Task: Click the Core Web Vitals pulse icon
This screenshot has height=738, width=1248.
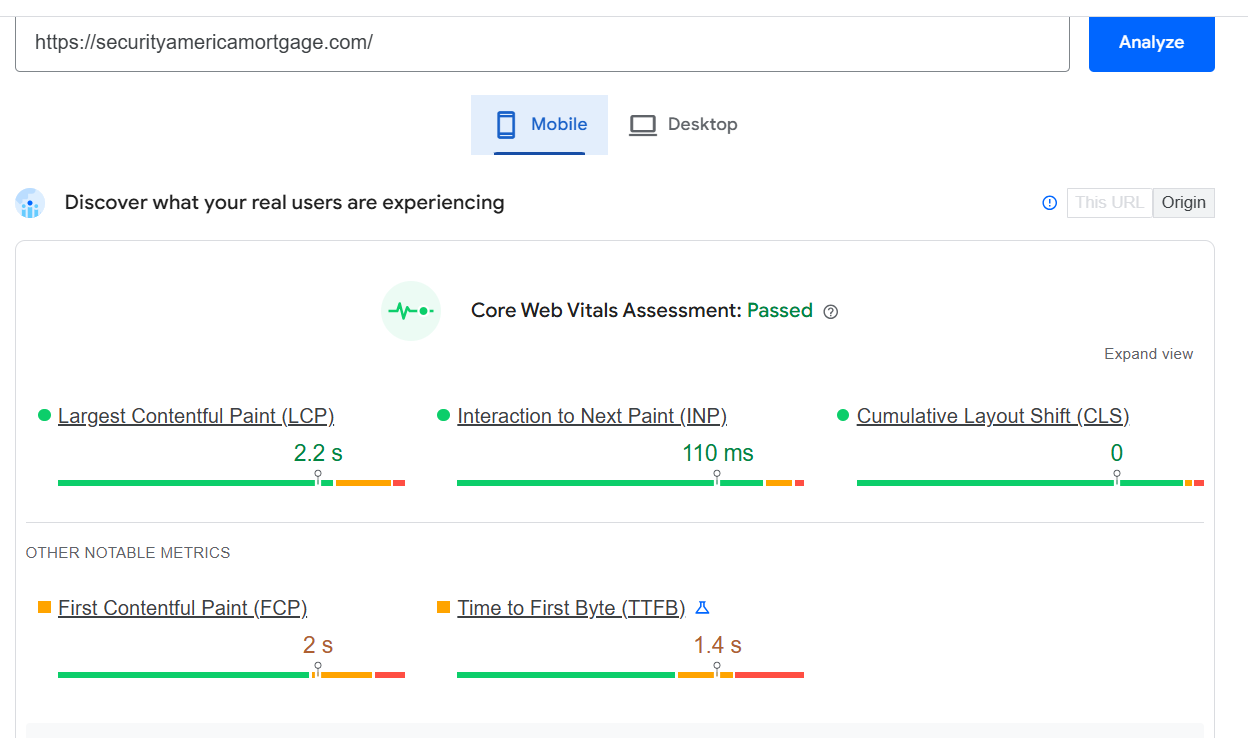Action: pos(411,311)
